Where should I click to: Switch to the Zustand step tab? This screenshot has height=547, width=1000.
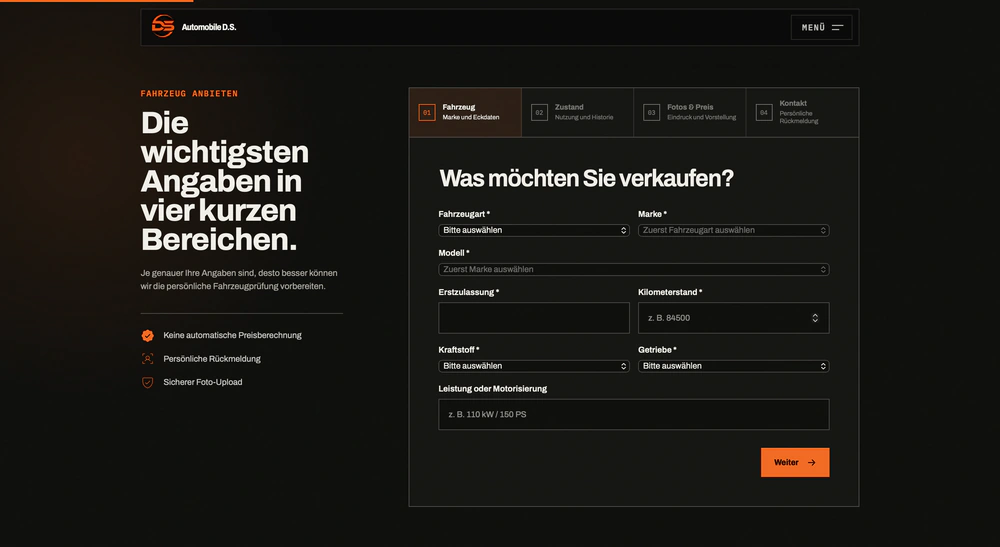click(x=578, y=112)
